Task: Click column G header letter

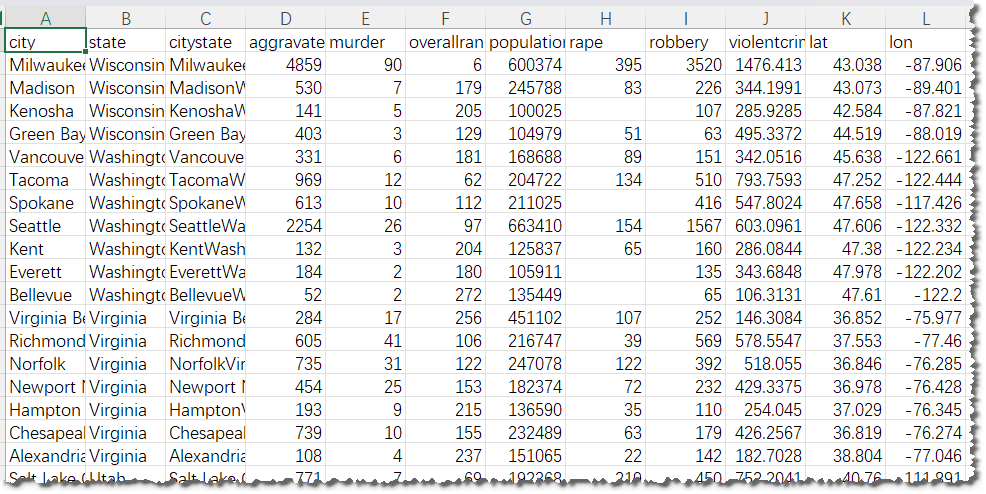Action: [526, 18]
